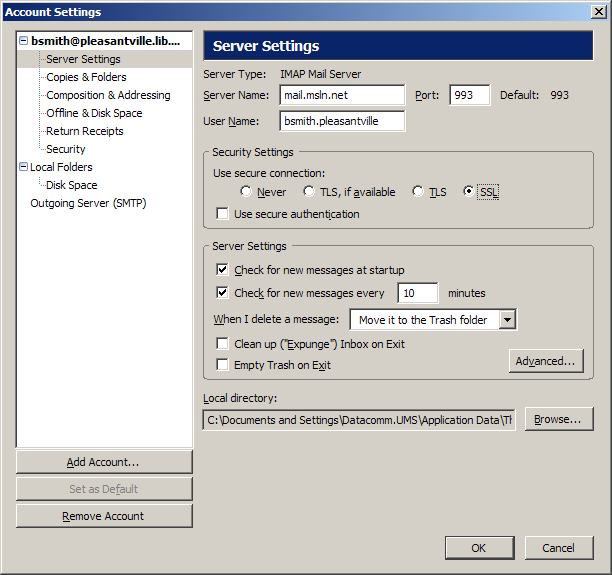
Task: Click the Port field showing 993
Action: pos(470,95)
